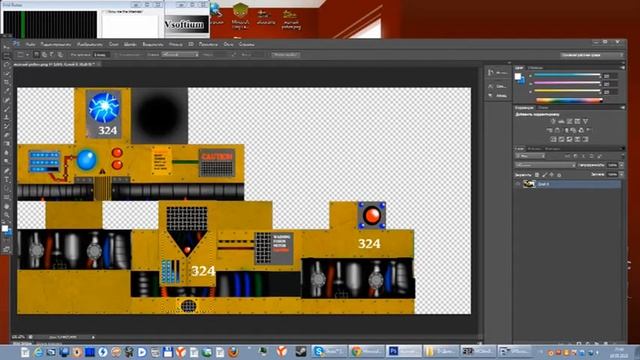
Task: Hide the layer using its eye icon
Action: 518,184
